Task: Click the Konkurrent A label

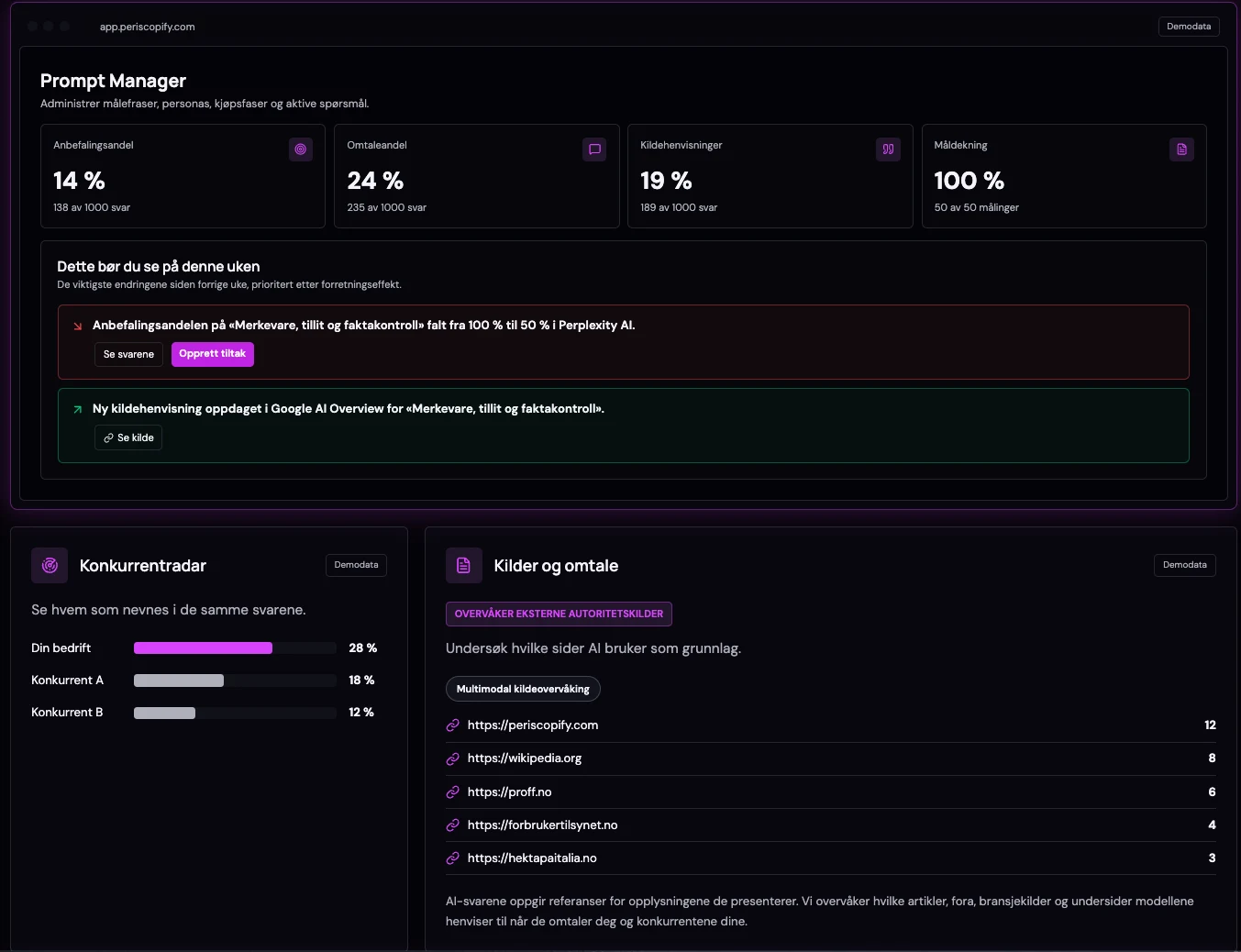Action: pyautogui.click(x=67, y=681)
